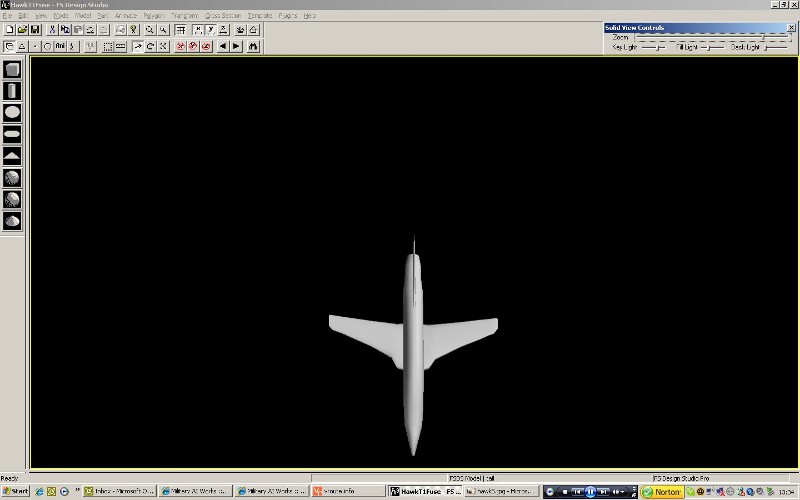Screen dimensions: 800x500
Task: Click the house-shaped toolbar icon
Action: (254, 30)
